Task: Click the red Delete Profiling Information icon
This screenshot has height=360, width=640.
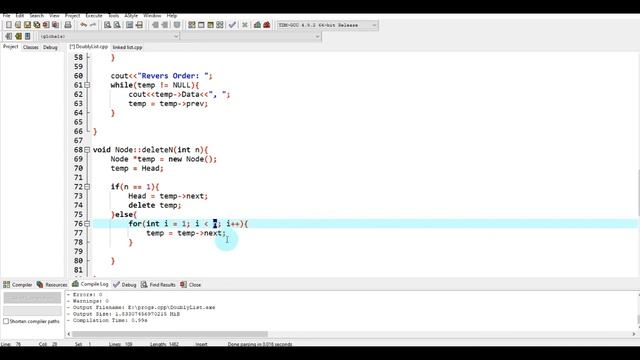Action: pos(267,25)
